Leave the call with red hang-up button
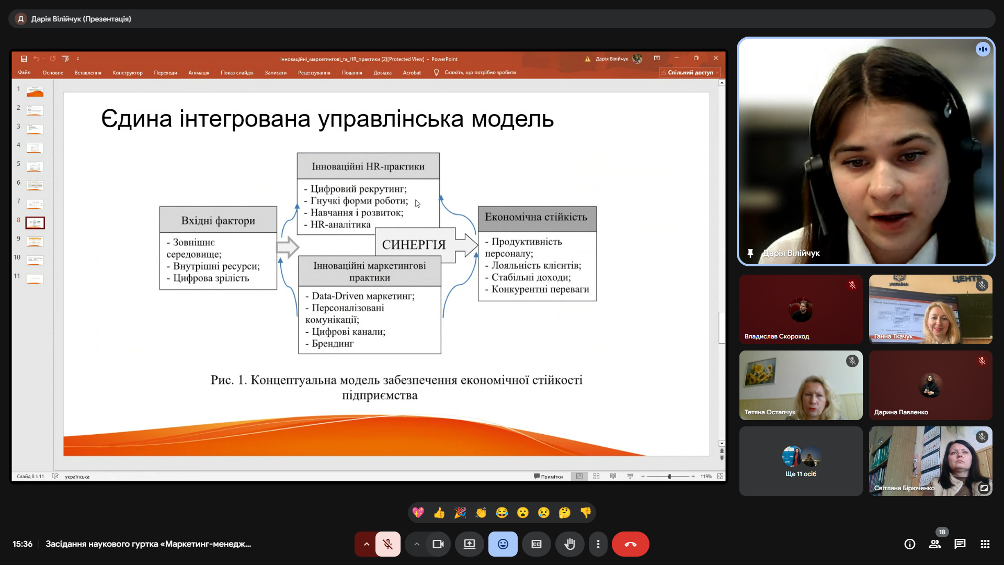 (630, 544)
